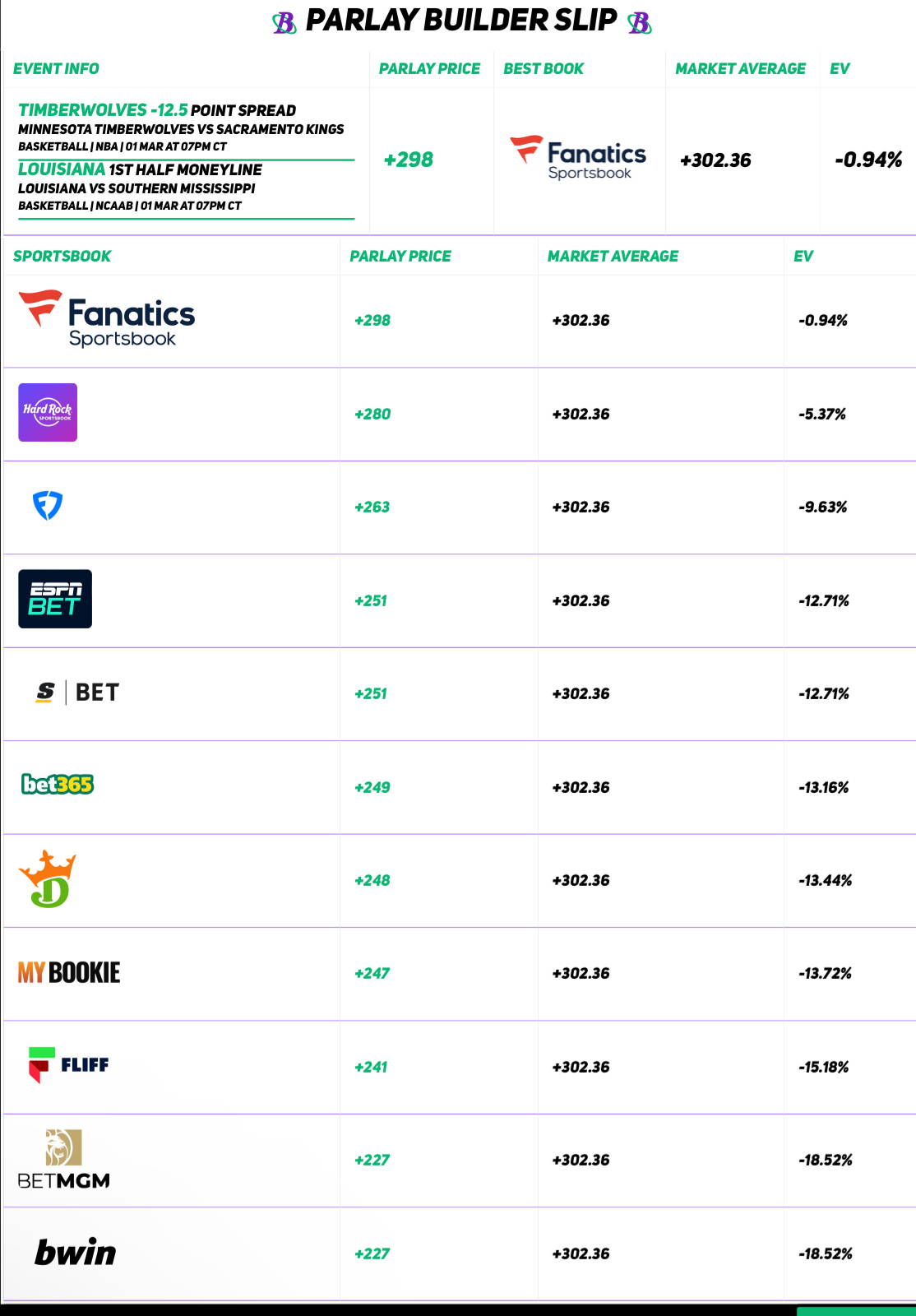
Task: Click the ESPN BET logo
Action: pyautogui.click(x=55, y=599)
